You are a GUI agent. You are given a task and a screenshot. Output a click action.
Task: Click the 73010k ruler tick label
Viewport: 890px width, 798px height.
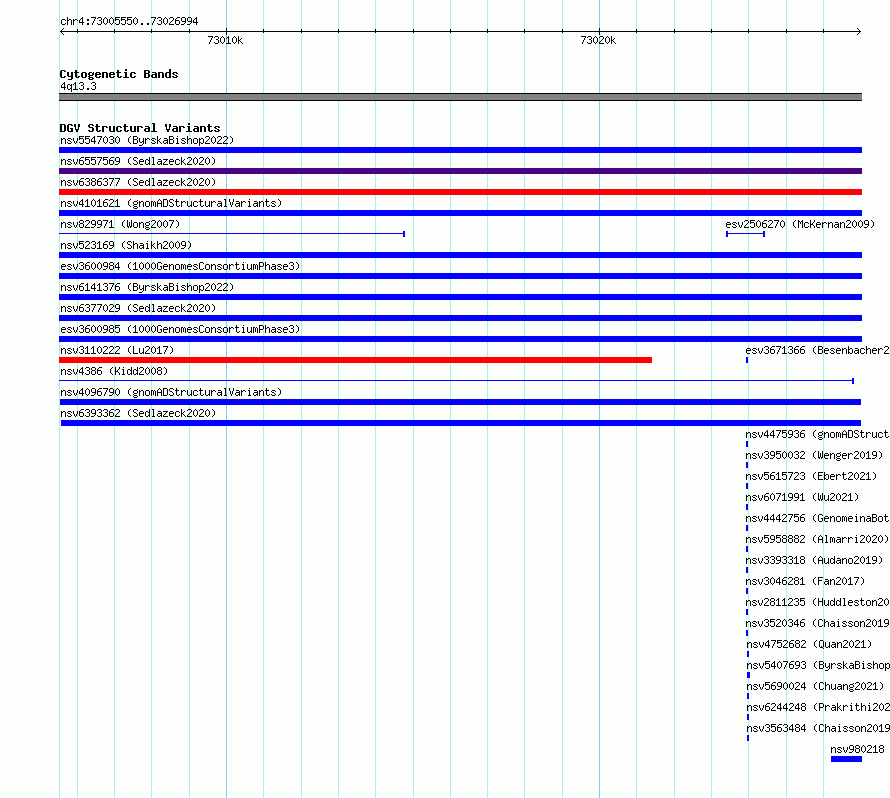coord(225,40)
